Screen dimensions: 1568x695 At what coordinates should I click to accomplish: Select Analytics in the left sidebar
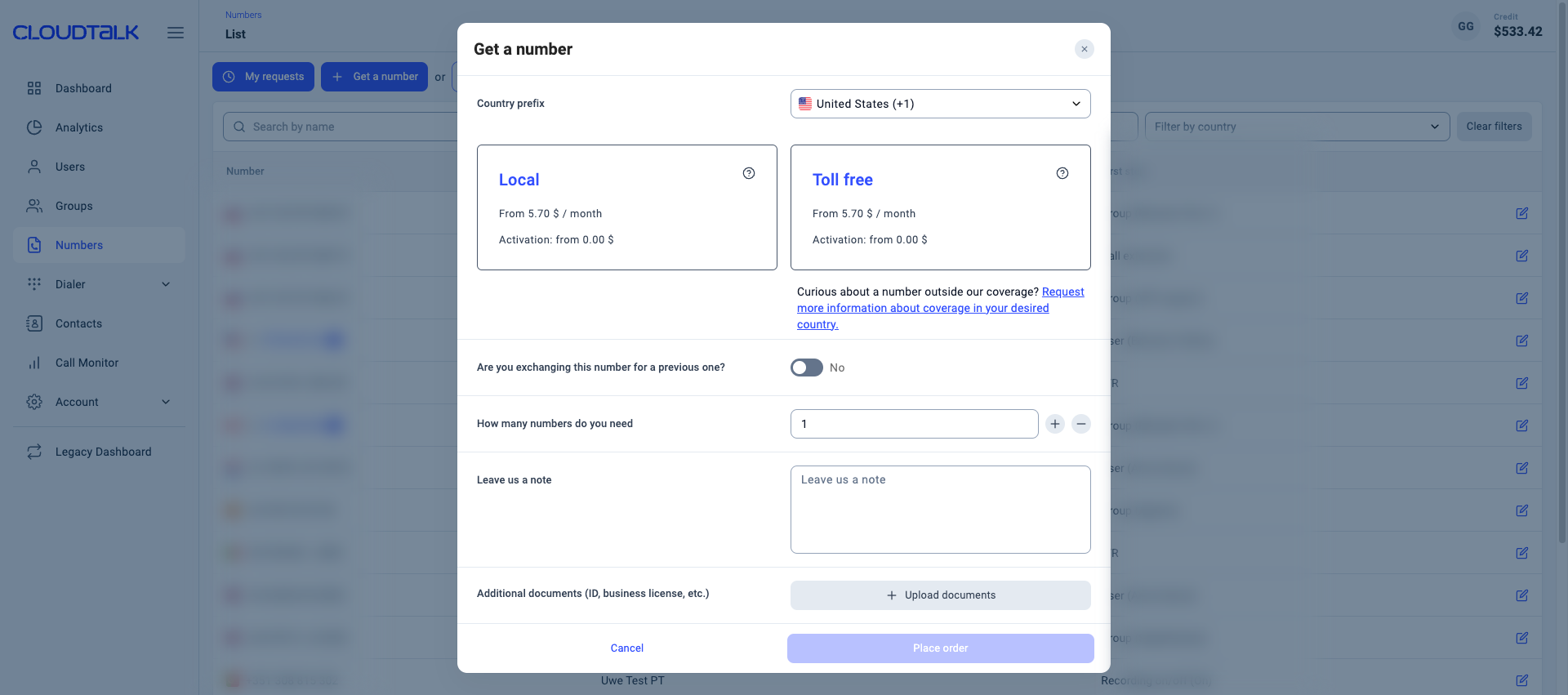pos(78,127)
